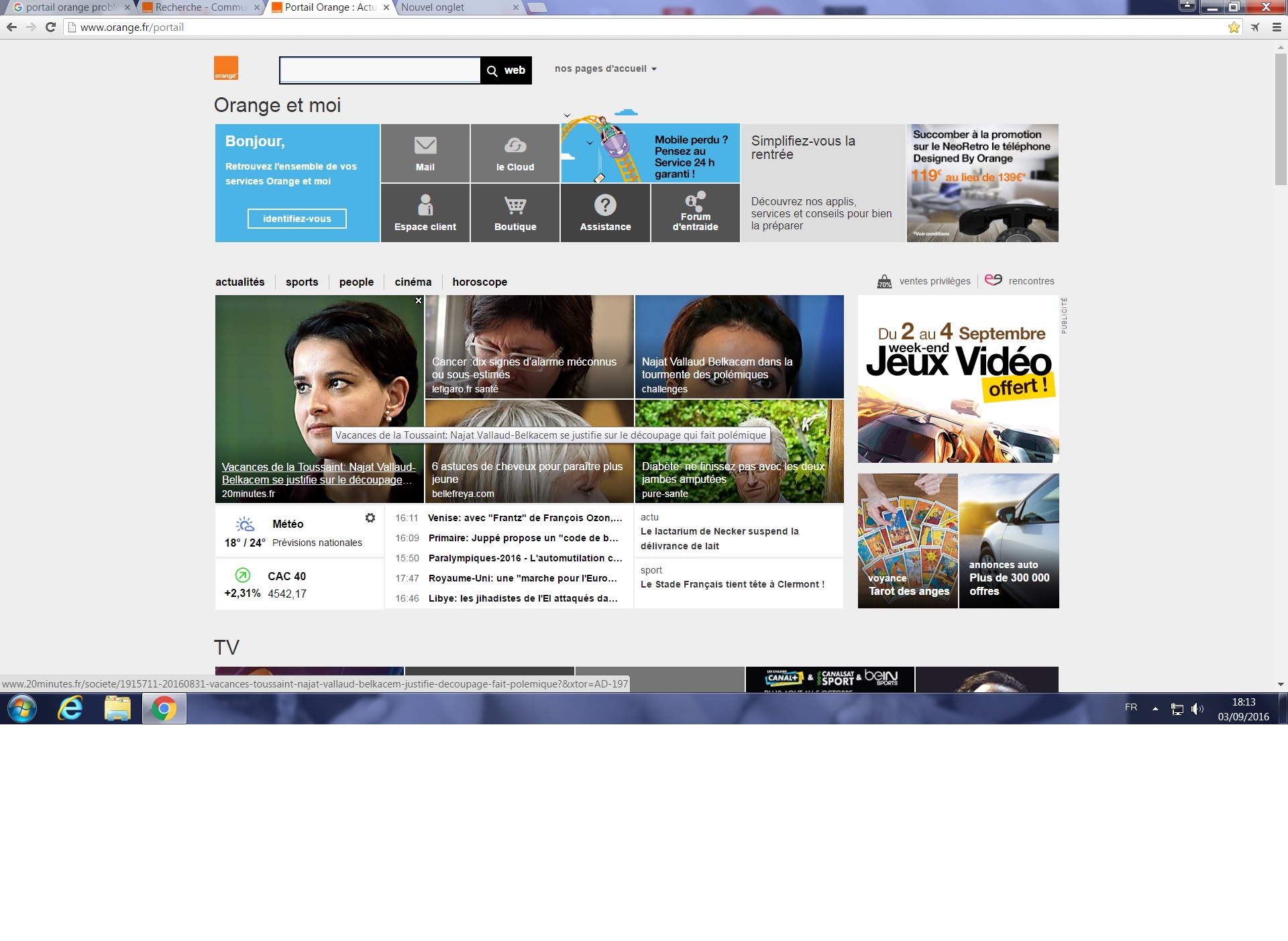The image size is (1288, 941).
Task: Click the Météo settings gear icon
Action: coord(370,518)
